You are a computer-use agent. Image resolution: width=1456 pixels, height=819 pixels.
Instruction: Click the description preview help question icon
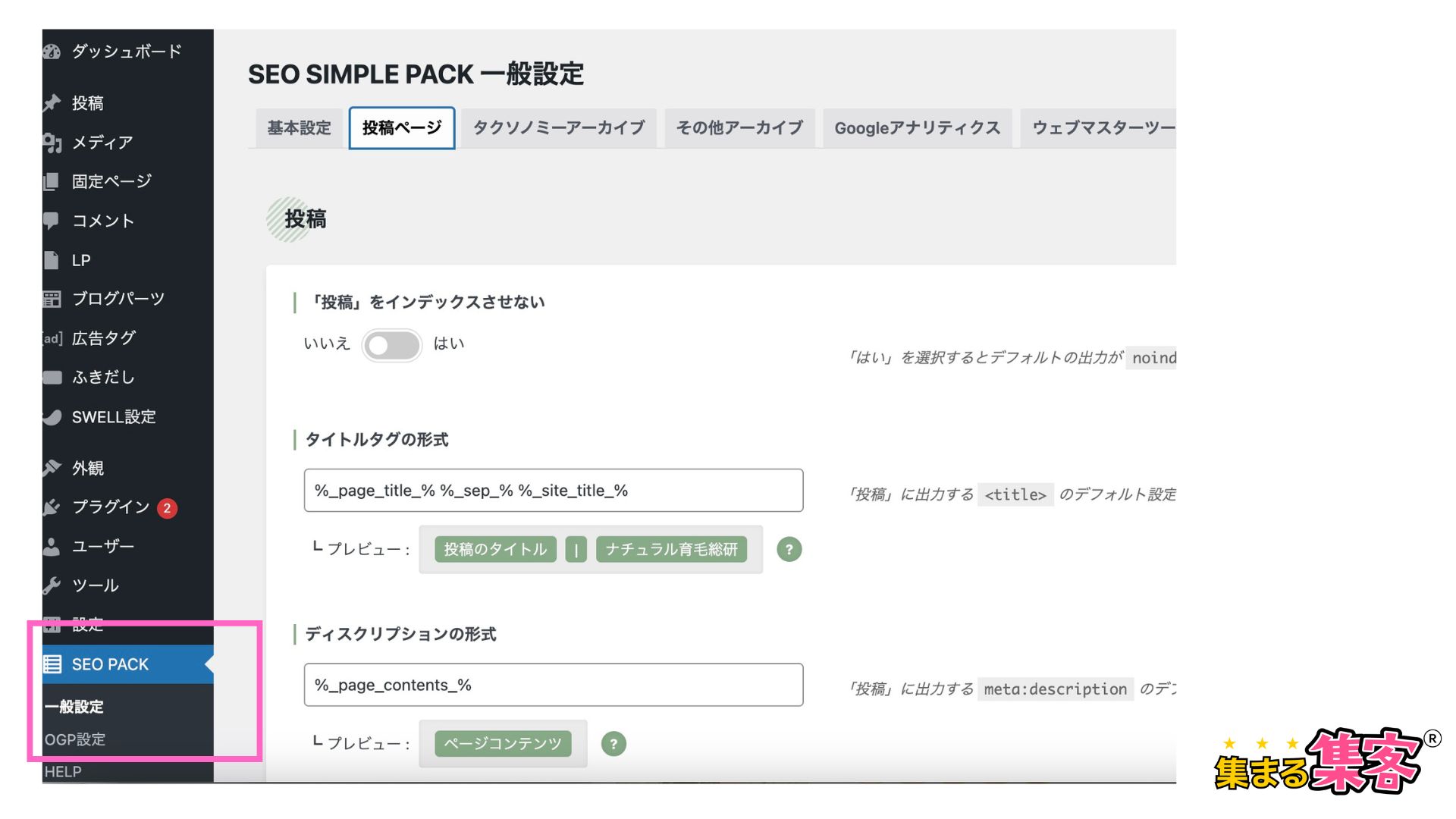613,744
